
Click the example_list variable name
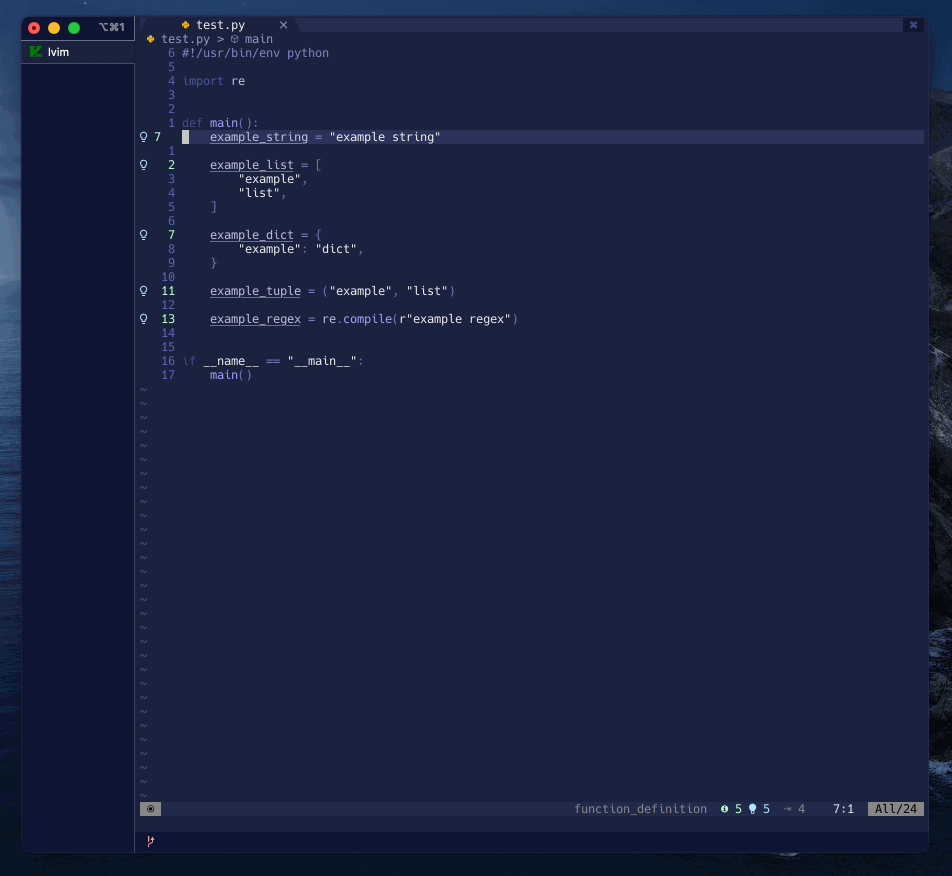coord(251,165)
